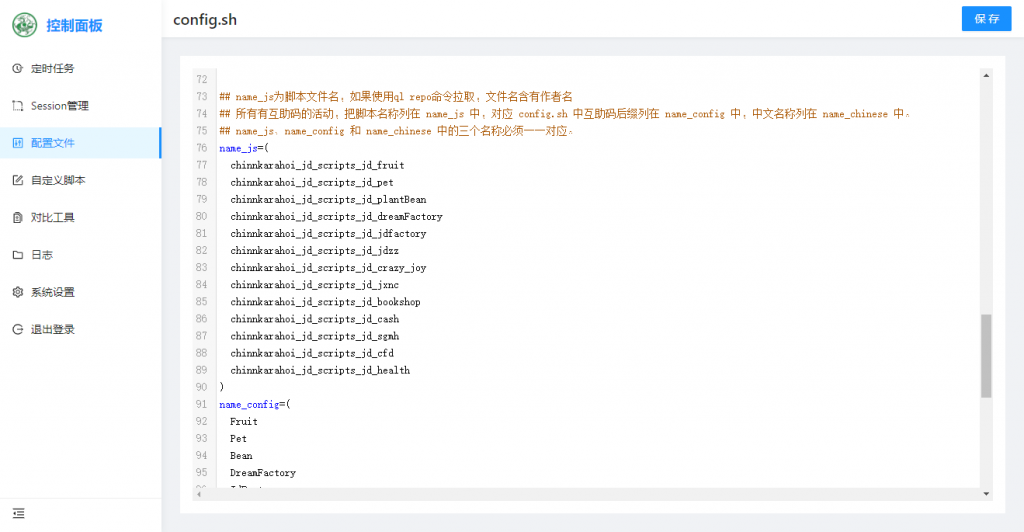The height and width of the screenshot is (532, 1024).
Task: Click the folder icon beside 日志
Action: [x=17, y=255]
